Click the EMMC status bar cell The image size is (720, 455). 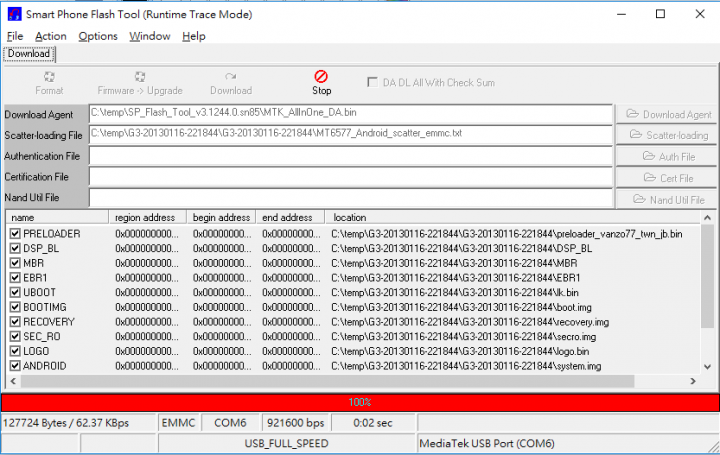179,423
